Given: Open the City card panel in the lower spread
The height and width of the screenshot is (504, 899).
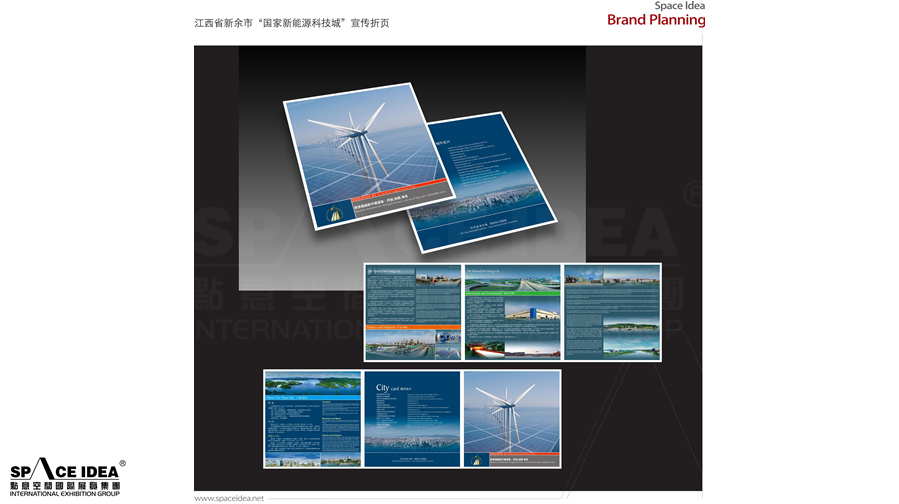Looking at the screenshot, I should click(412, 418).
